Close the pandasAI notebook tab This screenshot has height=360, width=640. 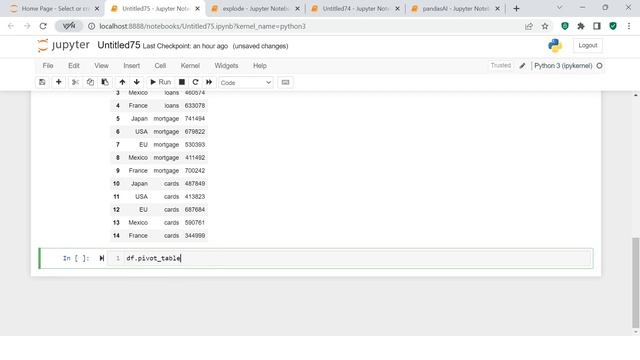point(497,9)
